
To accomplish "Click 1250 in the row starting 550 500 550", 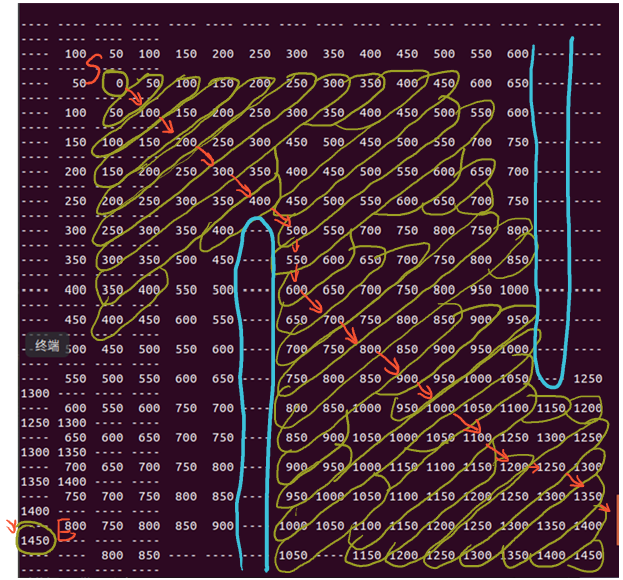I will point(587,378).
